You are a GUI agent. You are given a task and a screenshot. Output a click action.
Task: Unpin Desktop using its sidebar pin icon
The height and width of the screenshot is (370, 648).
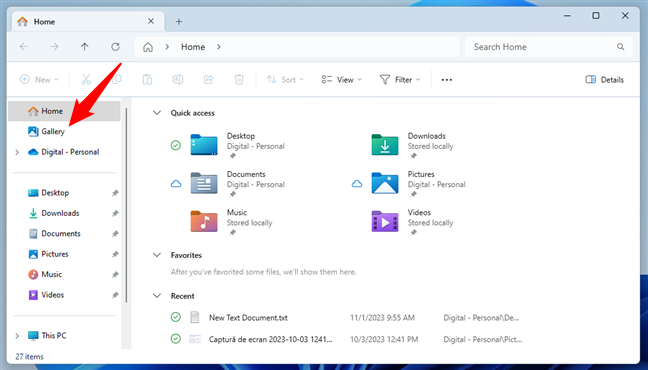(x=115, y=193)
